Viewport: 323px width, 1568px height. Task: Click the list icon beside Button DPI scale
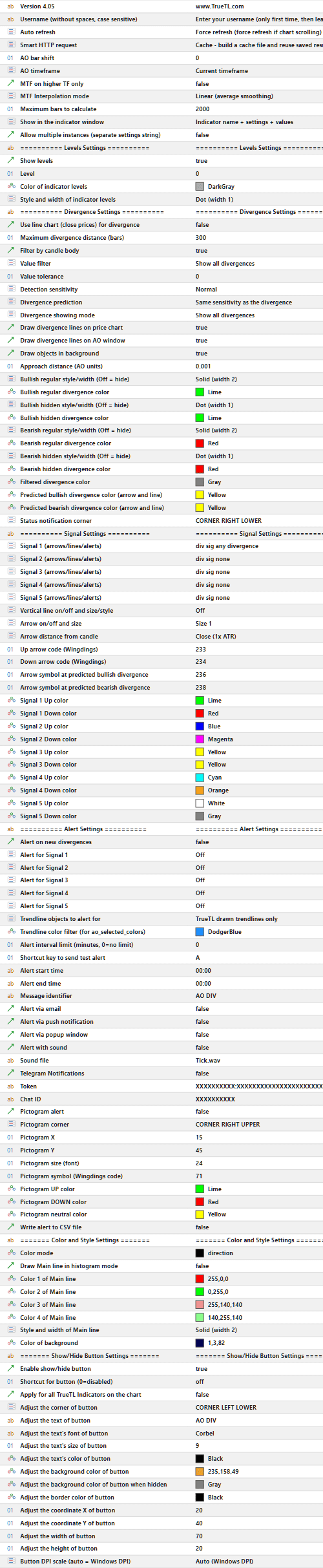(x=10, y=1562)
